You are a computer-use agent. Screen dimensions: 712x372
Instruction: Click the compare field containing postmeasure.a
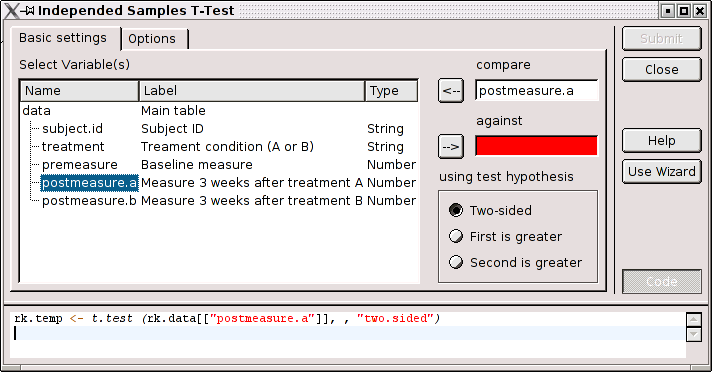tap(537, 90)
